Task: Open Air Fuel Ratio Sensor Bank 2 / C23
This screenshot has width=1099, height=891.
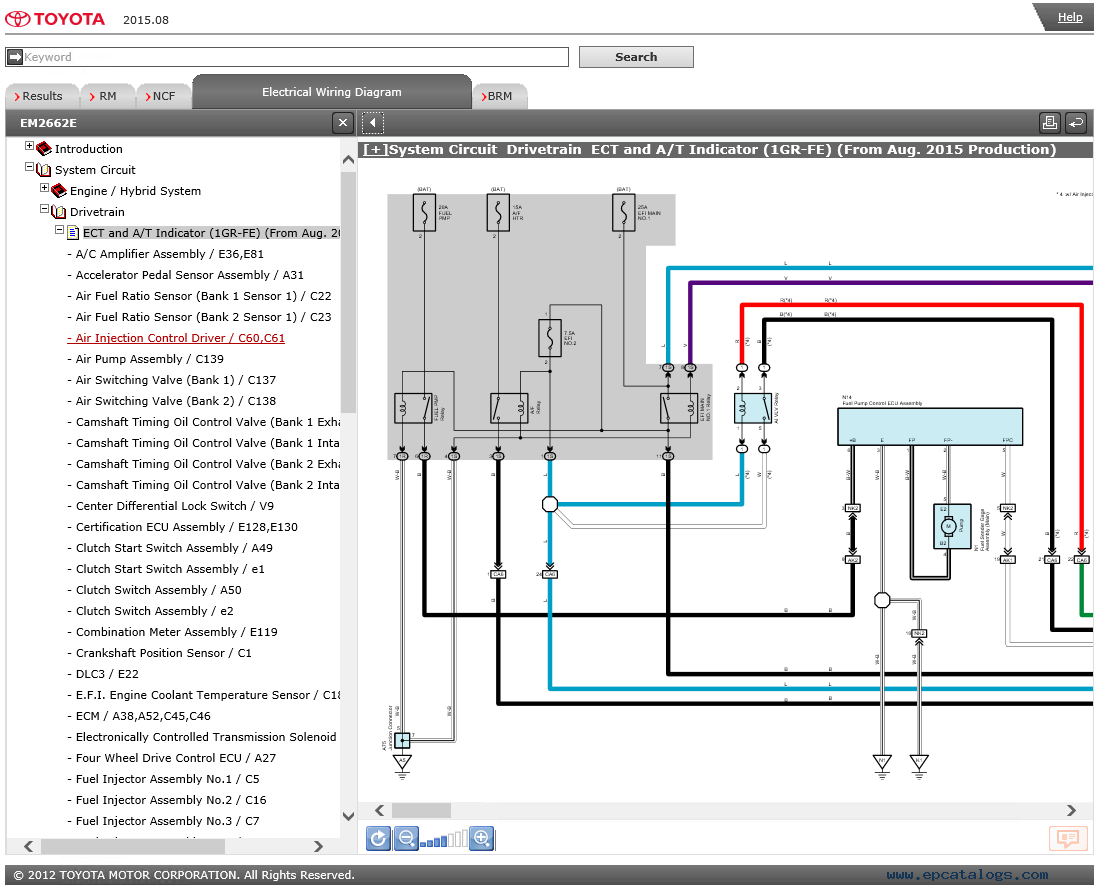Action: (199, 317)
